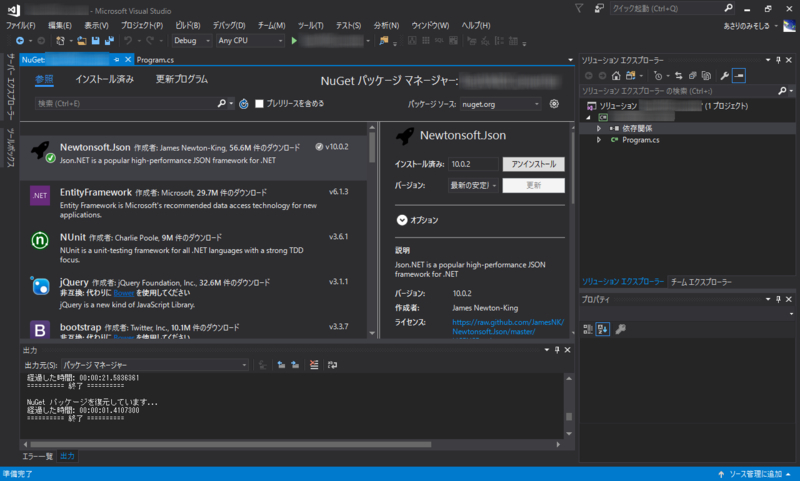The width and height of the screenshot is (800, 481).
Task: Go to next message in Output toolbar
Action: pyautogui.click(x=295, y=365)
